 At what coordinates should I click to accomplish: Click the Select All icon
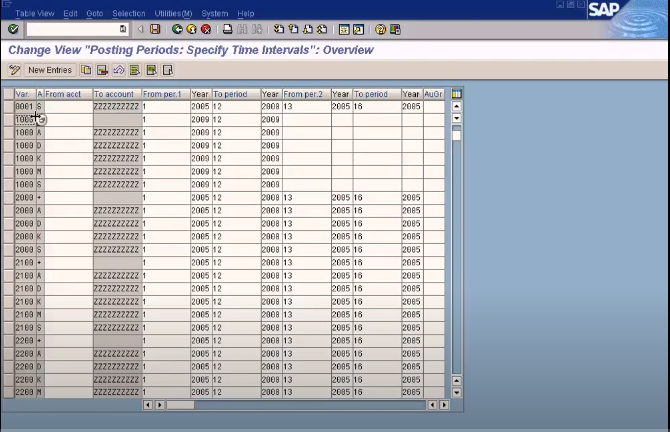pos(135,70)
